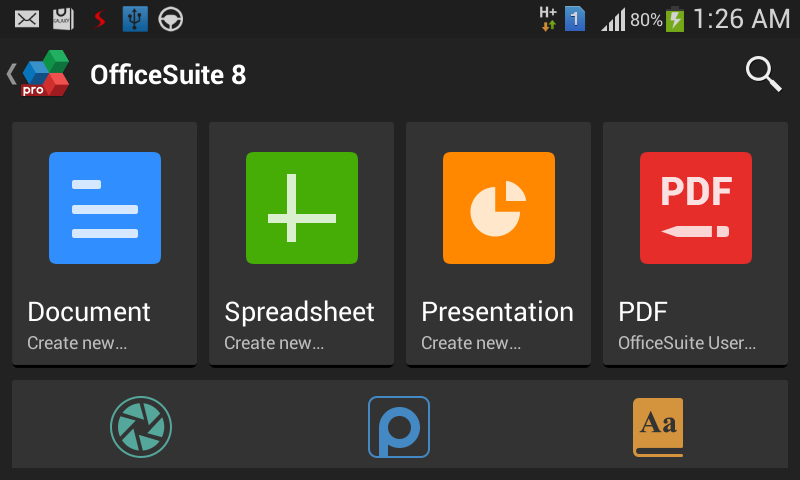The height and width of the screenshot is (480, 800).
Task: Tap the signal strength bars icon
Action: click(x=613, y=20)
